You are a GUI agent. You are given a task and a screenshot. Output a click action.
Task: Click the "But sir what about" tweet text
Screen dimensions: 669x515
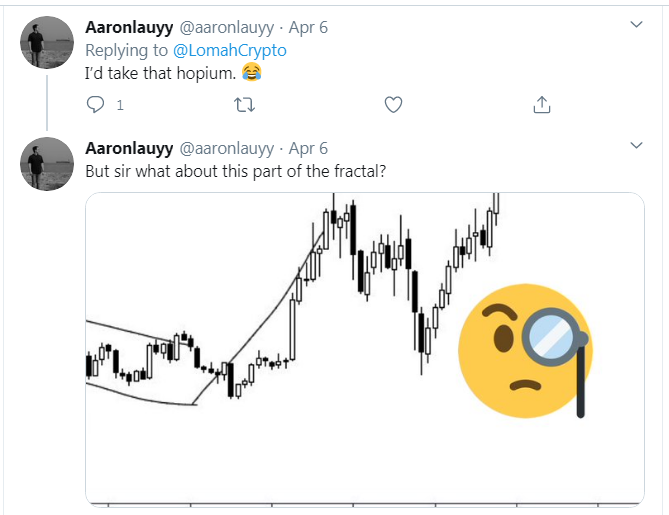[x=235, y=170]
